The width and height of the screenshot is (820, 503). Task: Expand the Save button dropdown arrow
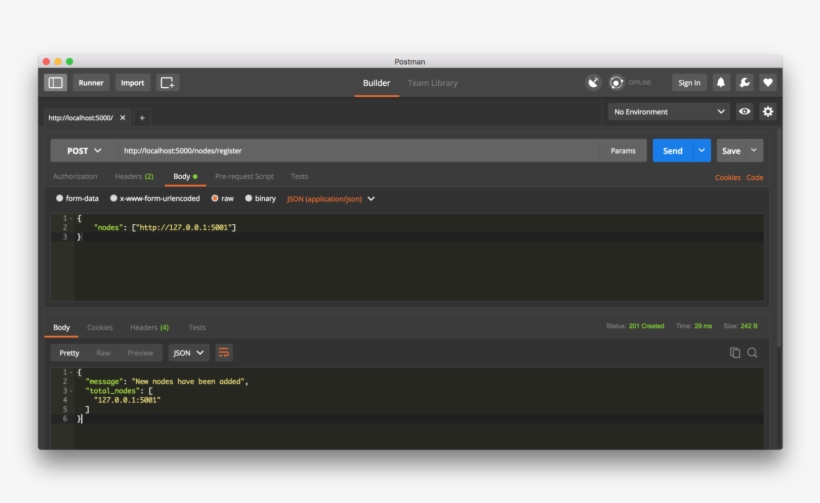tap(754, 151)
